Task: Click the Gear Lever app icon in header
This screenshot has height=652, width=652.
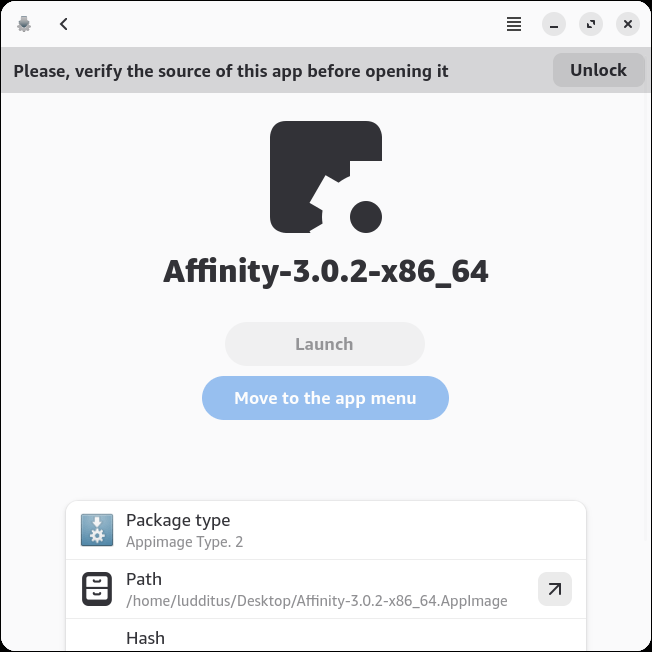Action: (x=25, y=24)
